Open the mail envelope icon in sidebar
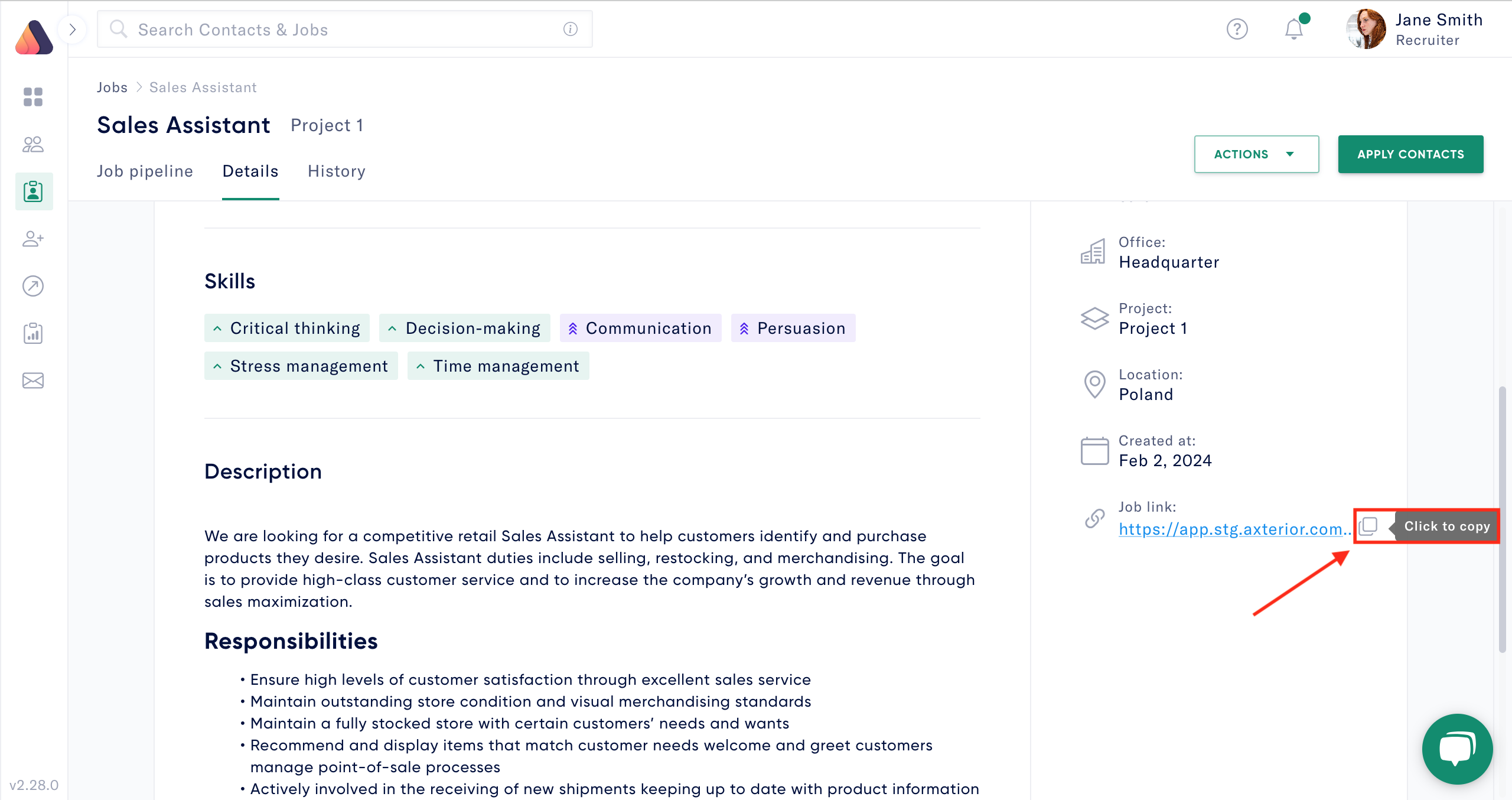The height and width of the screenshot is (800, 1512). 33,380
